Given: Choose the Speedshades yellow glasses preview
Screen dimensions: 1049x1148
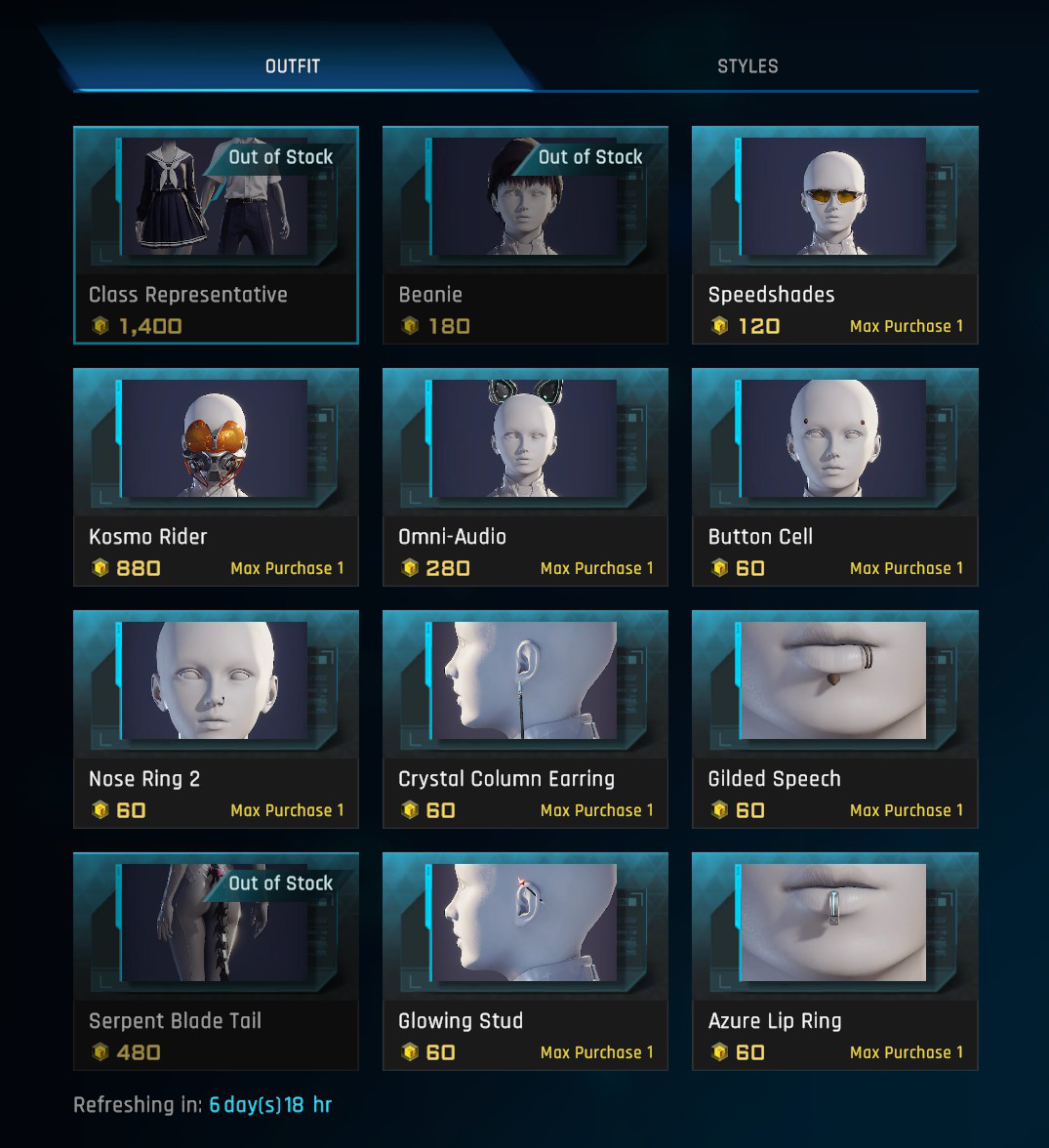Looking at the screenshot, I should (x=833, y=196).
